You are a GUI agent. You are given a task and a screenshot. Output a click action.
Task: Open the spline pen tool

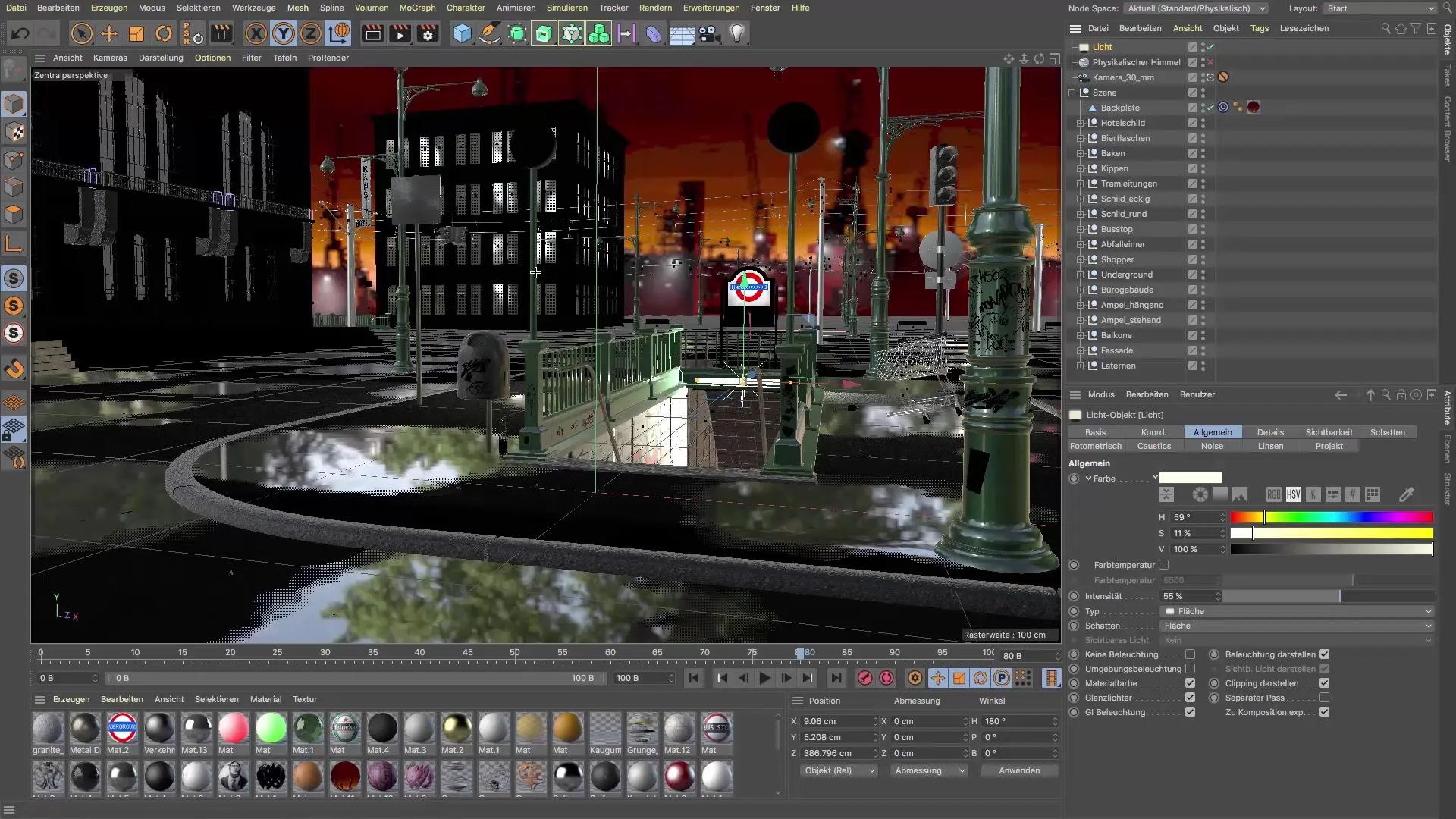tap(490, 33)
